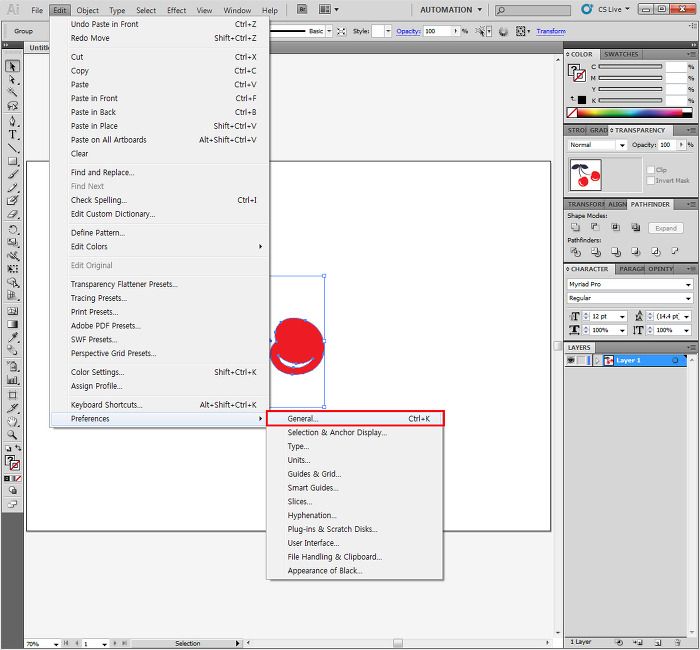Screen dimensions: 700x650
Task: Select the Pen tool
Action: pos(12,121)
